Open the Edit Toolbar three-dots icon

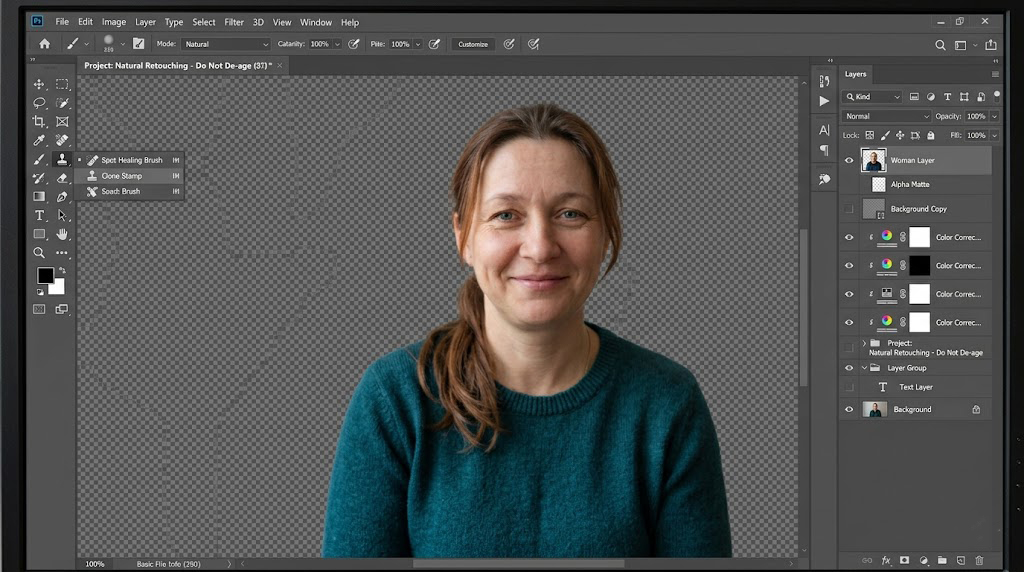tap(62, 253)
